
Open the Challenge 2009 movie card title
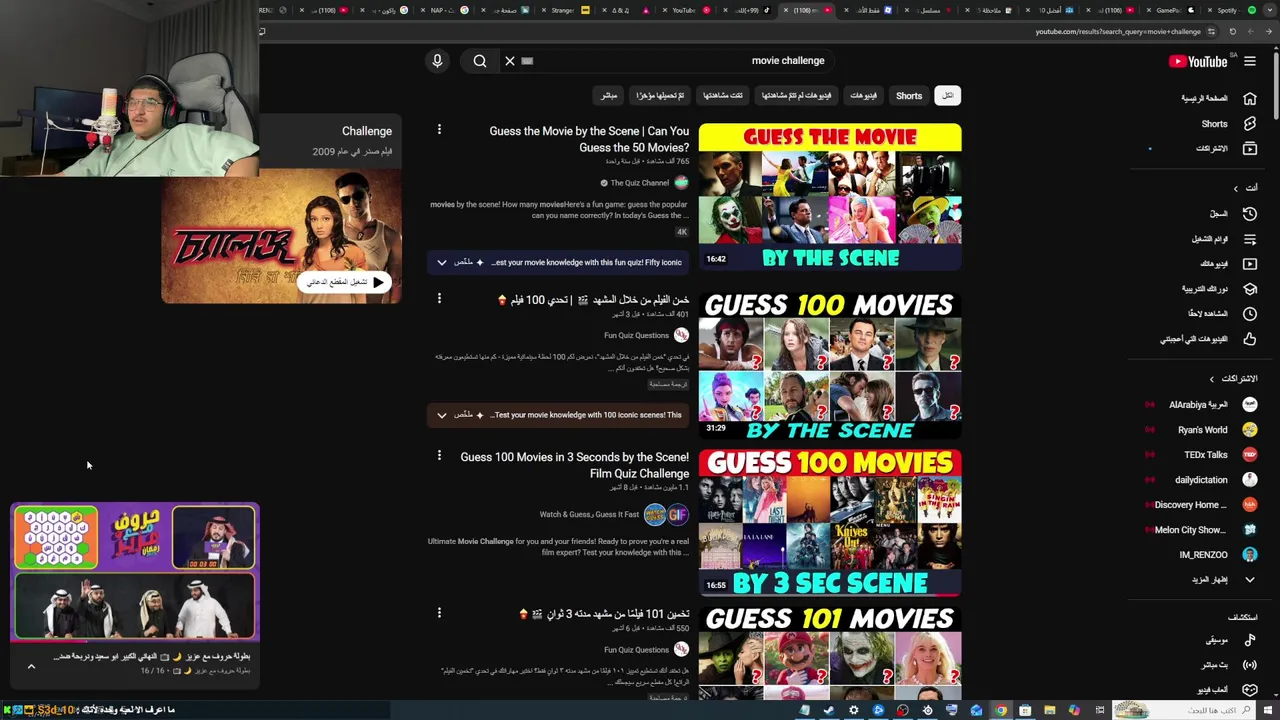(x=367, y=131)
